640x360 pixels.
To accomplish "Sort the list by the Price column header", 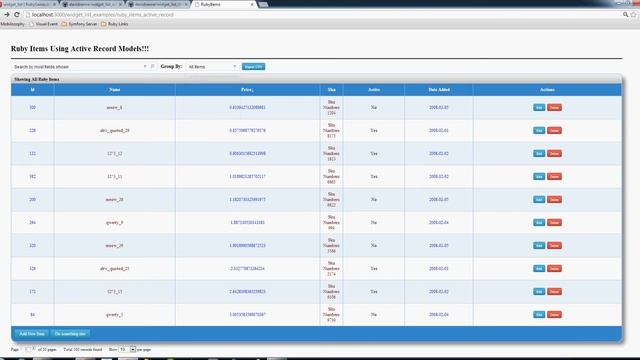I will click(x=247, y=89).
